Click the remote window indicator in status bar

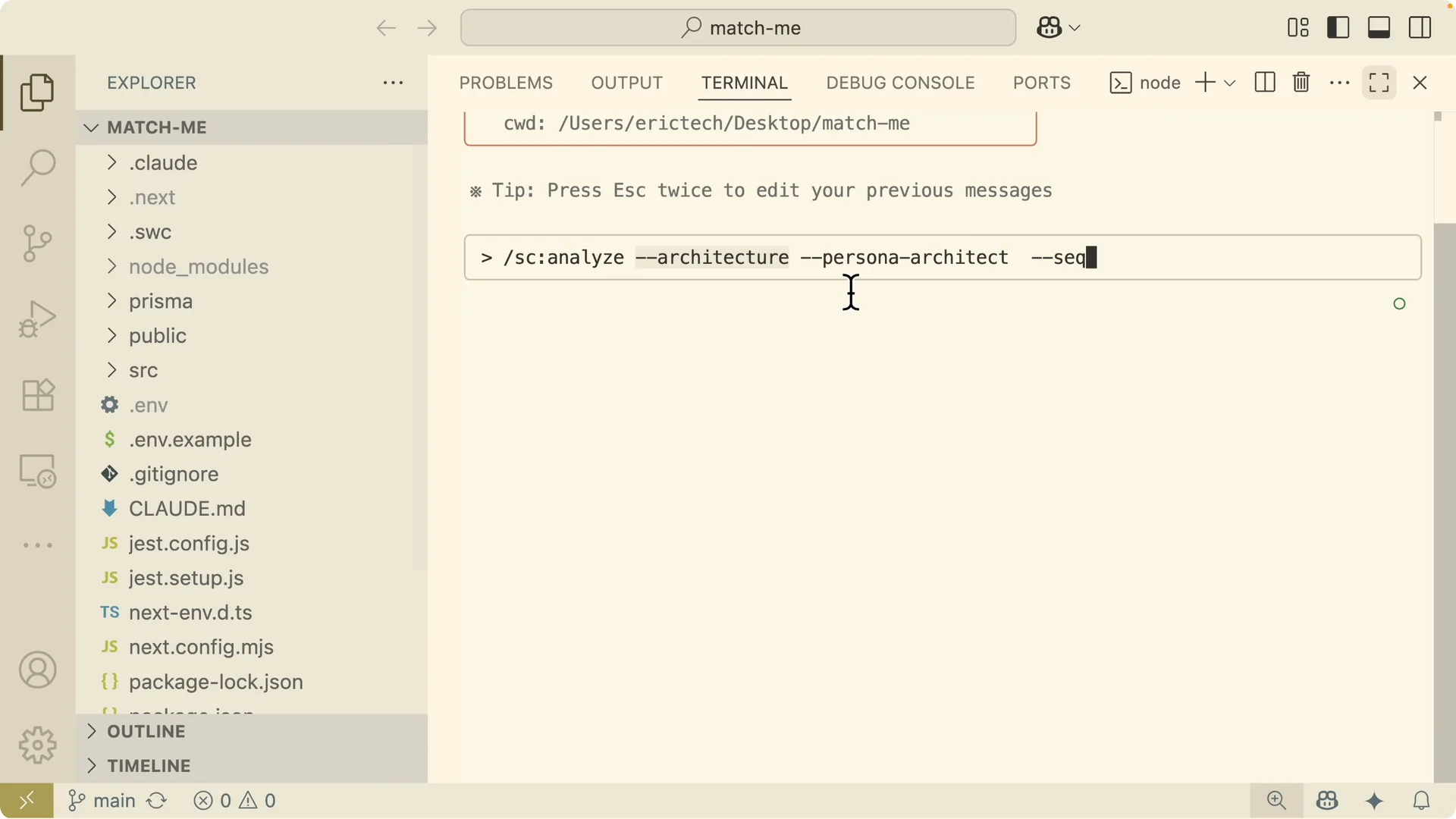[x=27, y=801]
